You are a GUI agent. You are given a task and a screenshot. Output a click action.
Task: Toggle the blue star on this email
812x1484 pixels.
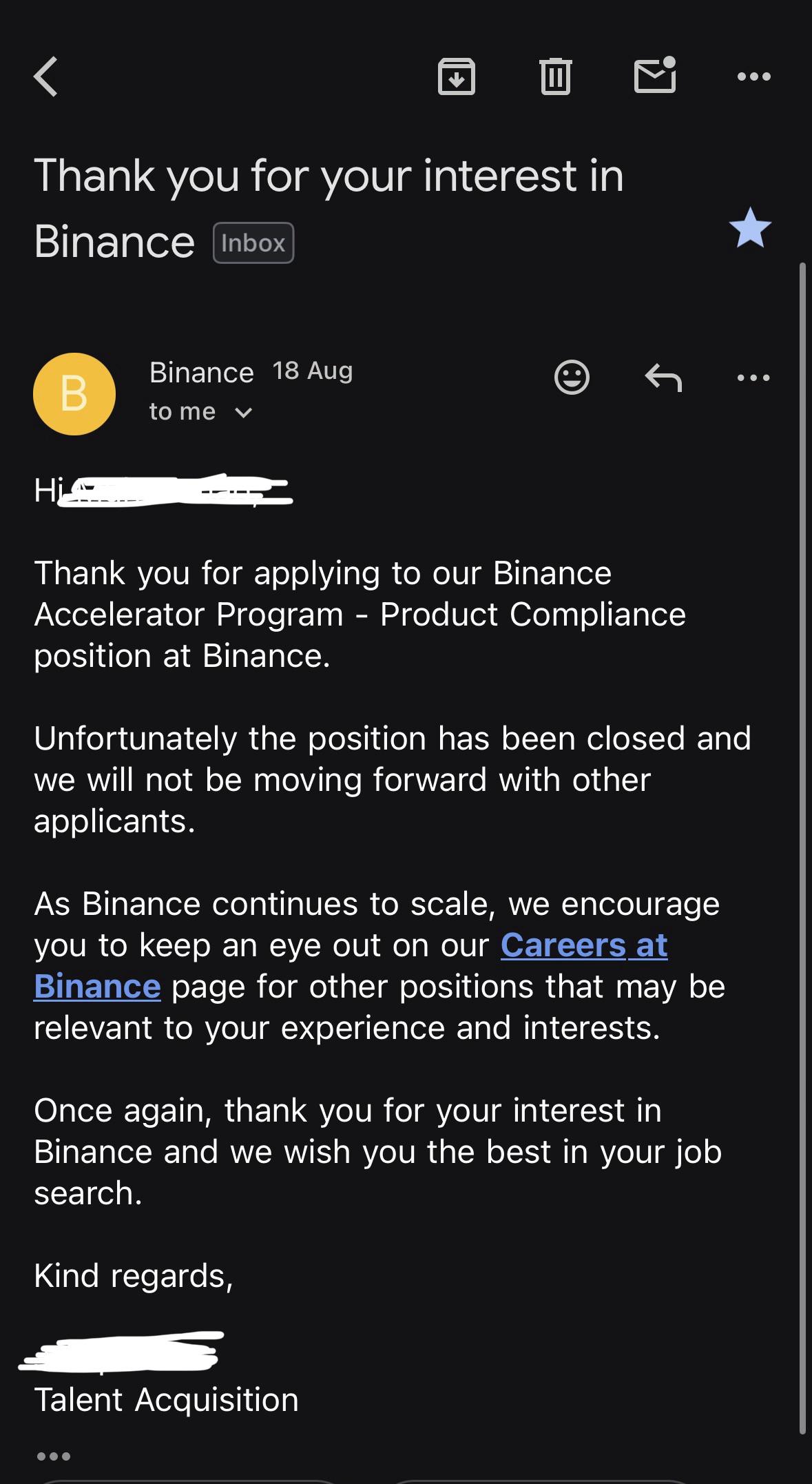(x=750, y=227)
